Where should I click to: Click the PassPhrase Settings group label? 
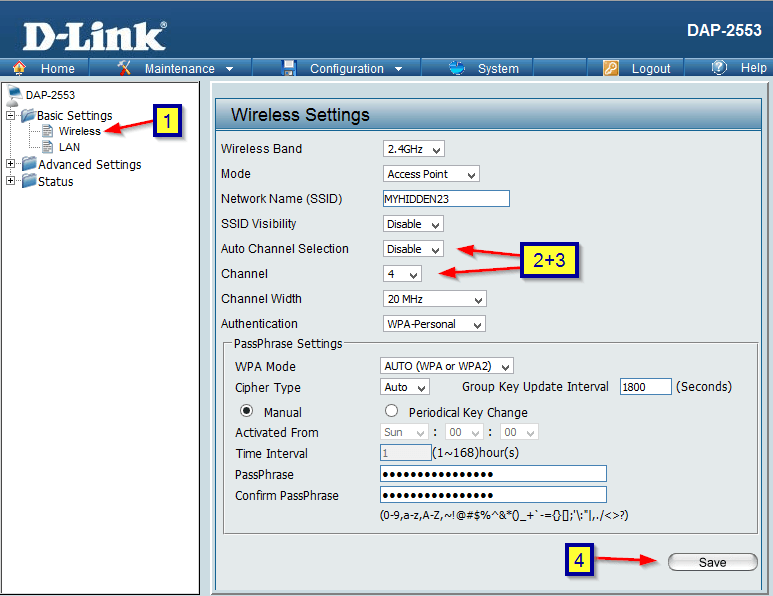(x=288, y=344)
